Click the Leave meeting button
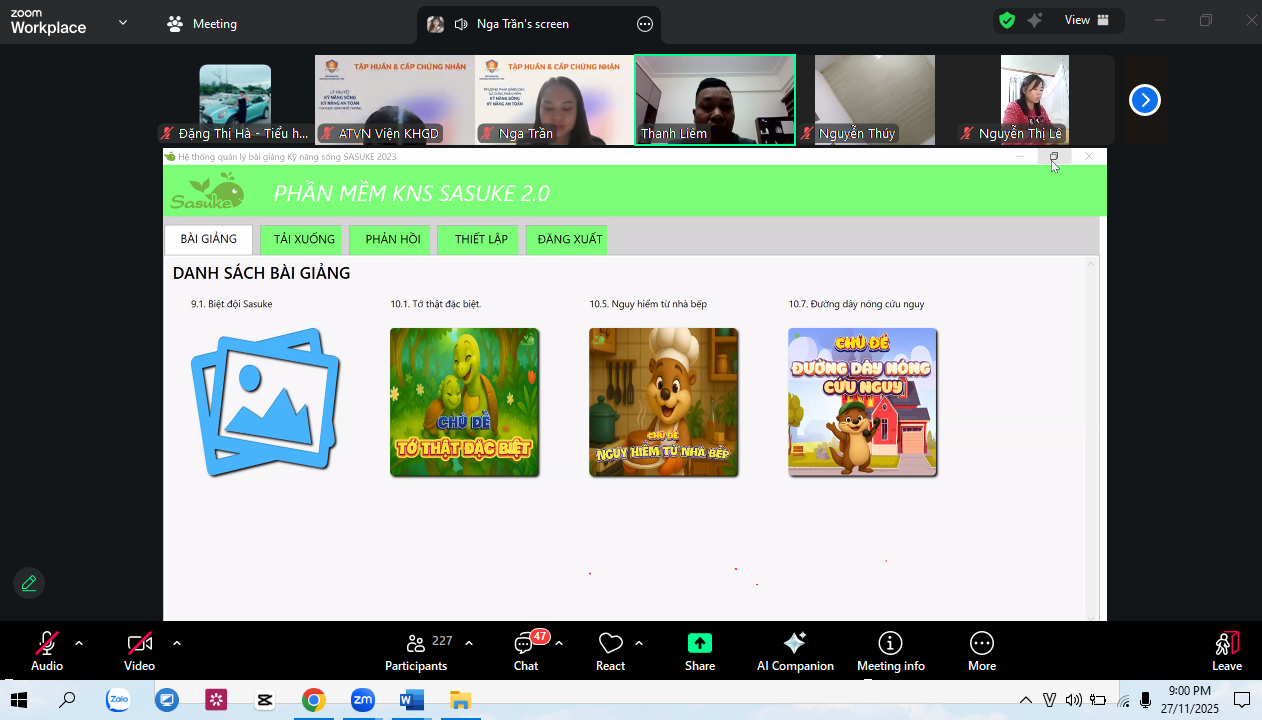This screenshot has height=720, width=1262. (1227, 651)
